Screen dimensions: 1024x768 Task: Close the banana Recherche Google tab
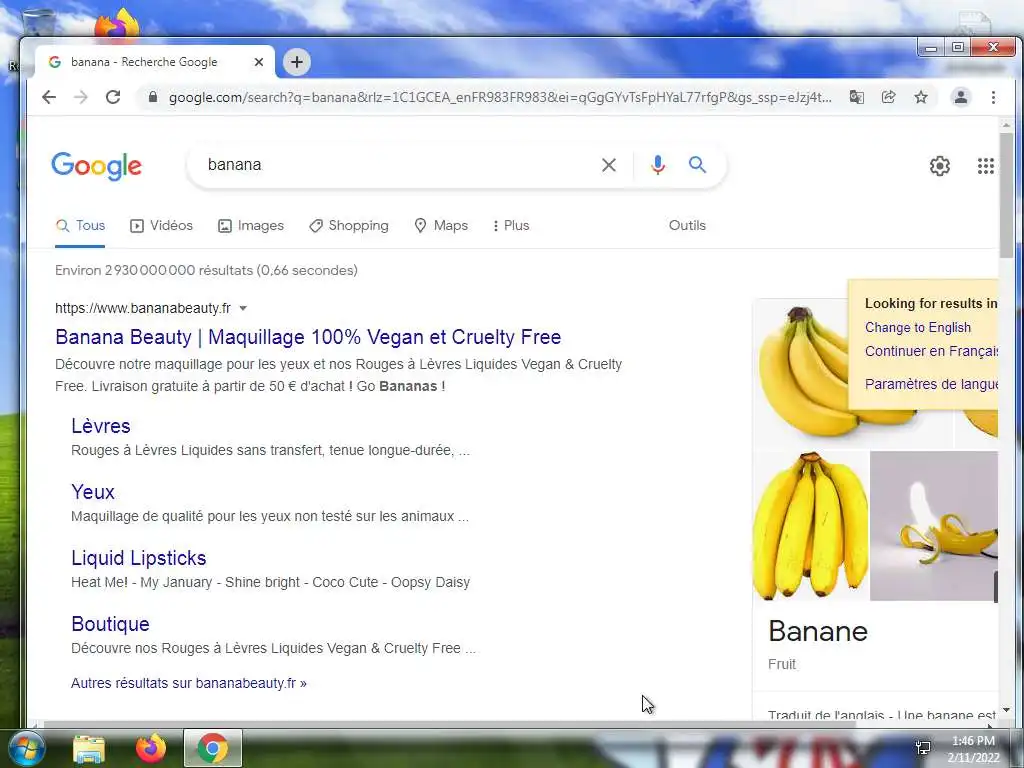[259, 62]
